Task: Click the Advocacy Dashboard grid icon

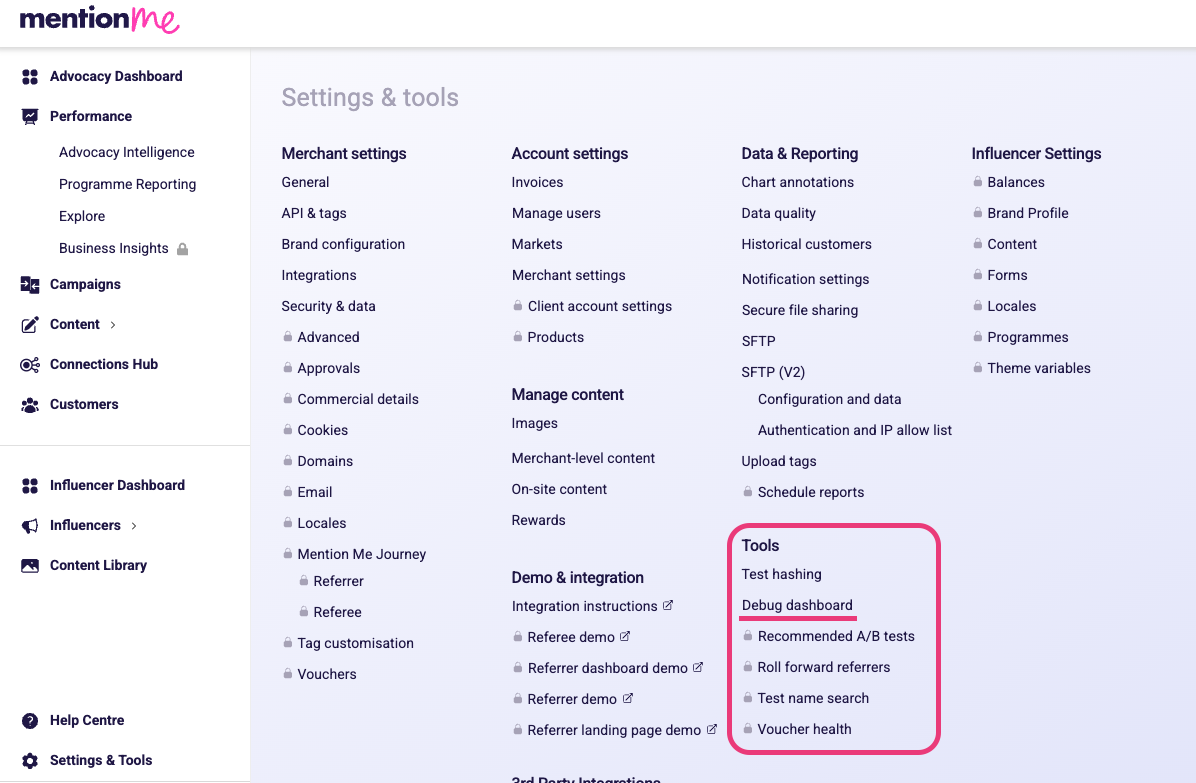Action: [30, 77]
